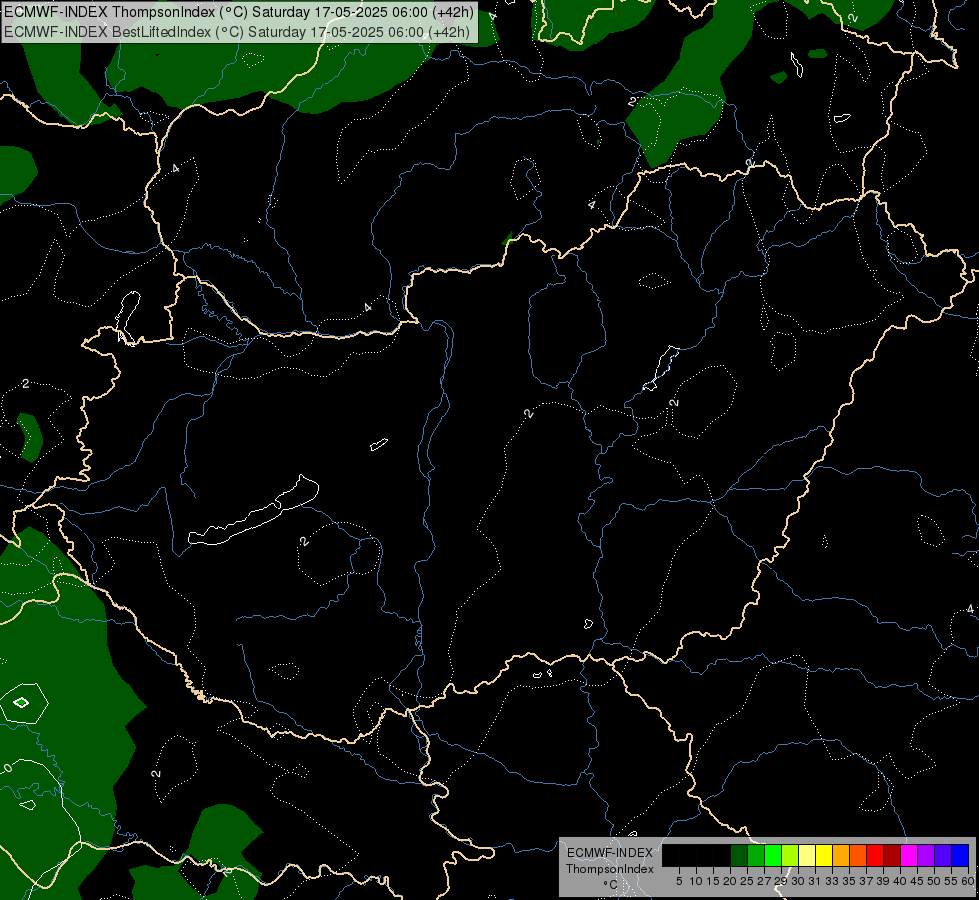This screenshot has width=979, height=900.
Task: Click the dark green 20–25 legend swatch
Action: tap(739, 855)
